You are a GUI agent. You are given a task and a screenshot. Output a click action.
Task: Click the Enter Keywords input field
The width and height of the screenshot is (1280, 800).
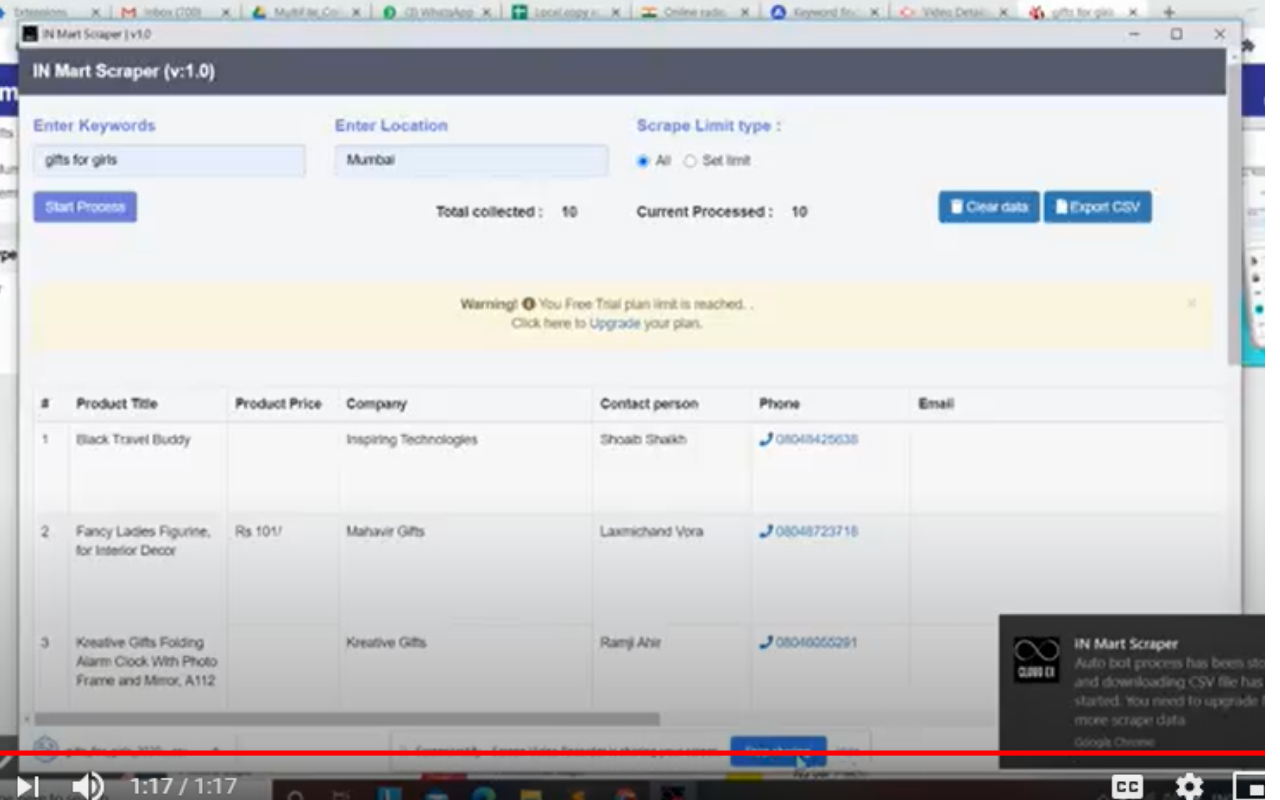tap(169, 160)
